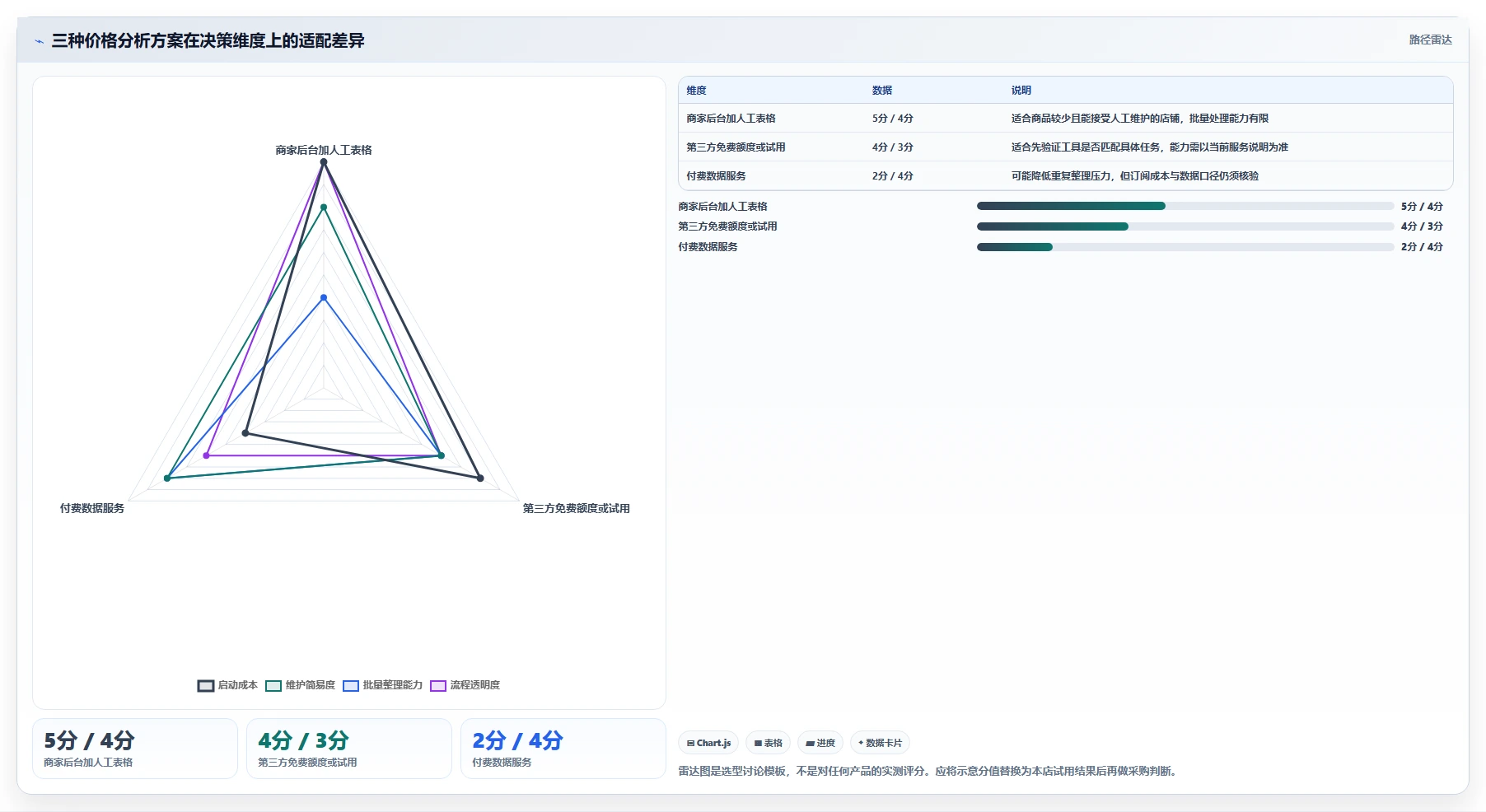The width and height of the screenshot is (1486, 812).
Task: Click radar axis label 付费数据服务
Action: point(92,508)
